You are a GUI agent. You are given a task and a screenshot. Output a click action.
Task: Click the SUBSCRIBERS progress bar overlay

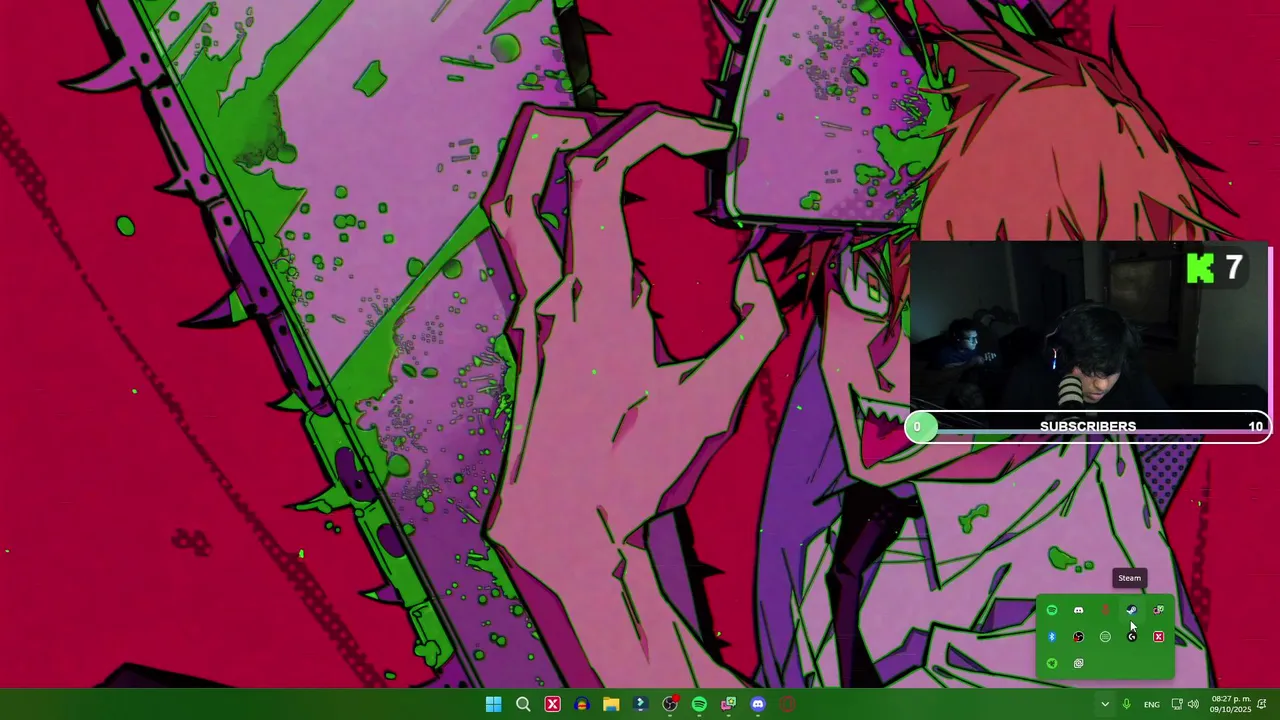[1088, 427]
